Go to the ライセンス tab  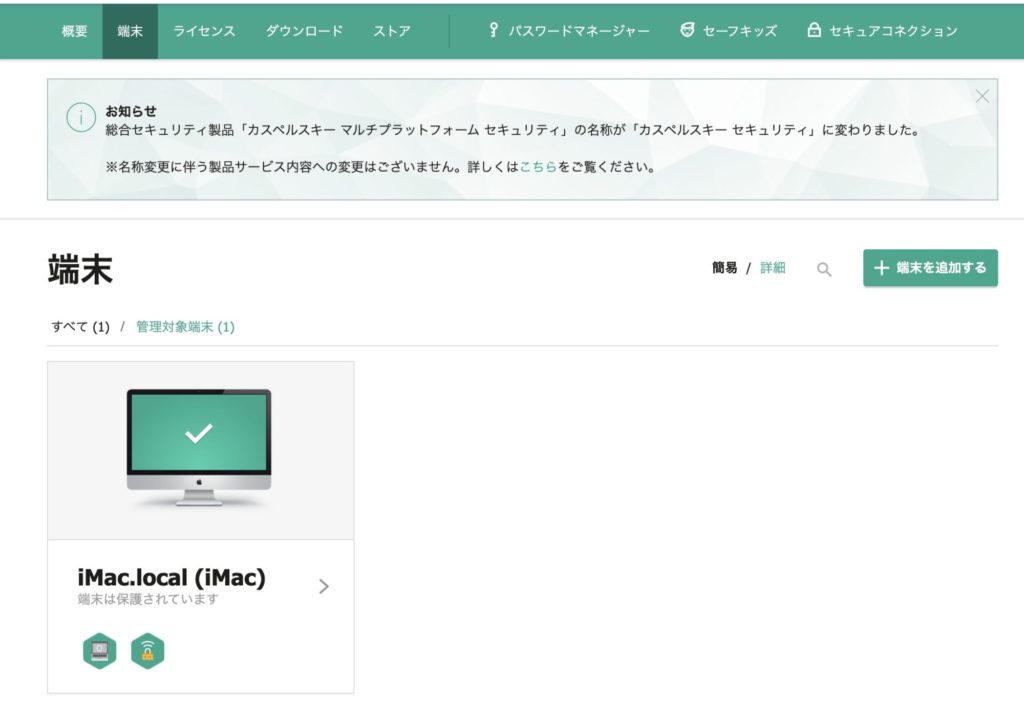(204, 31)
